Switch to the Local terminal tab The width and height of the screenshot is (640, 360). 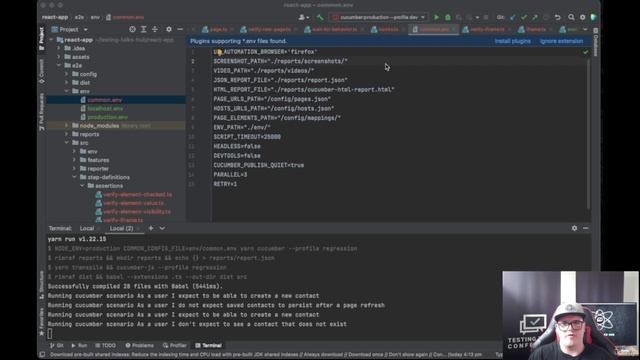tap(87, 228)
